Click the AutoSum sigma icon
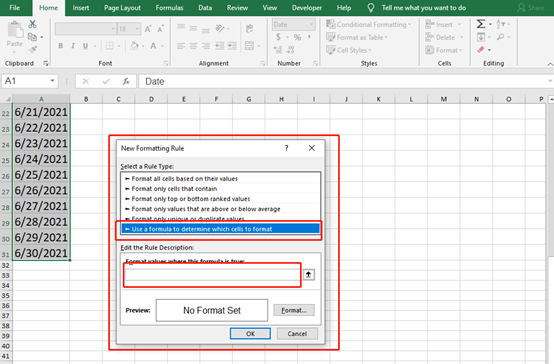The width and height of the screenshot is (554, 364). pyautogui.click(x=481, y=24)
